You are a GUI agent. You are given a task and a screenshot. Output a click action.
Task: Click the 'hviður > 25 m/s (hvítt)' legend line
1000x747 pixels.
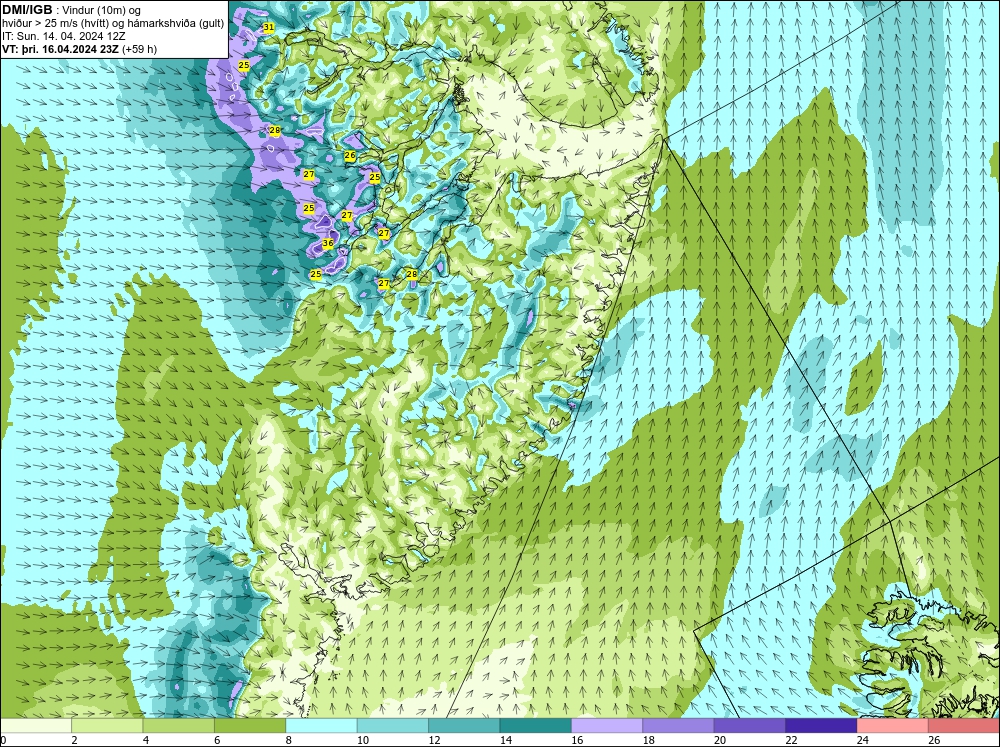pos(113,23)
